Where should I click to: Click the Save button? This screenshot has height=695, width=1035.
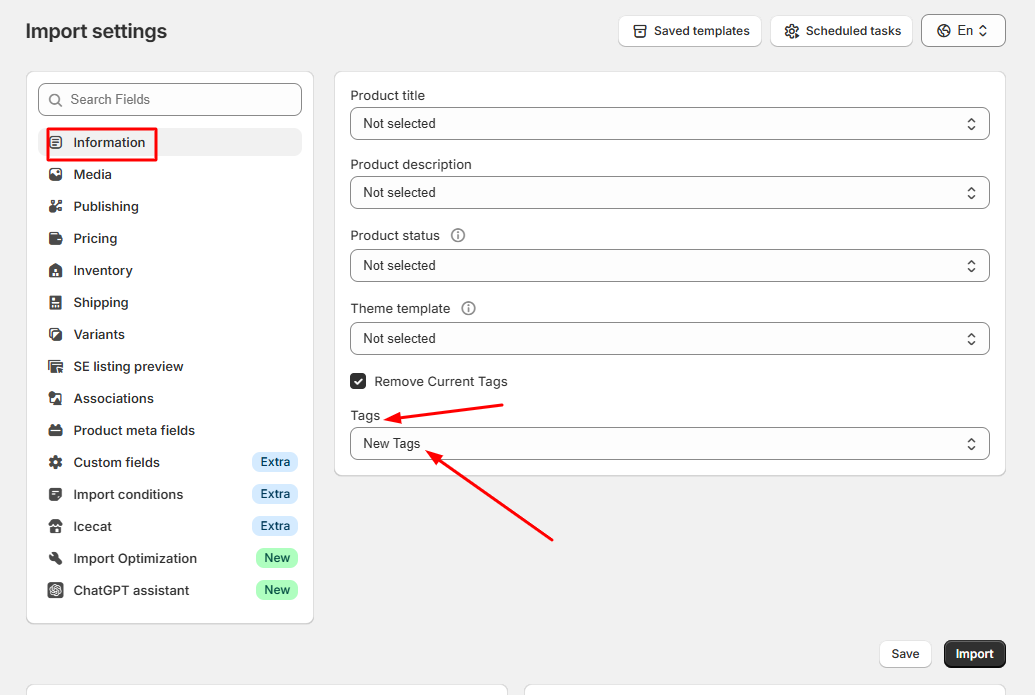pyautogui.click(x=905, y=654)
